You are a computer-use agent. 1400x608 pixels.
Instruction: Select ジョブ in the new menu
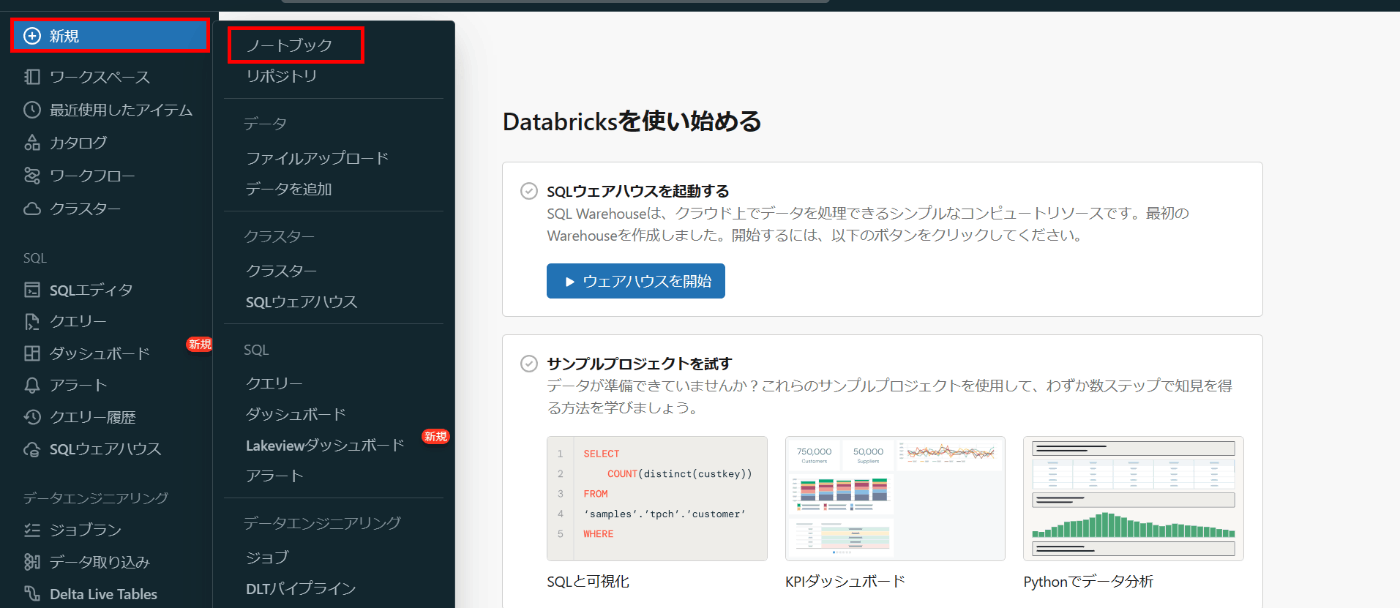tap(267, 557)
